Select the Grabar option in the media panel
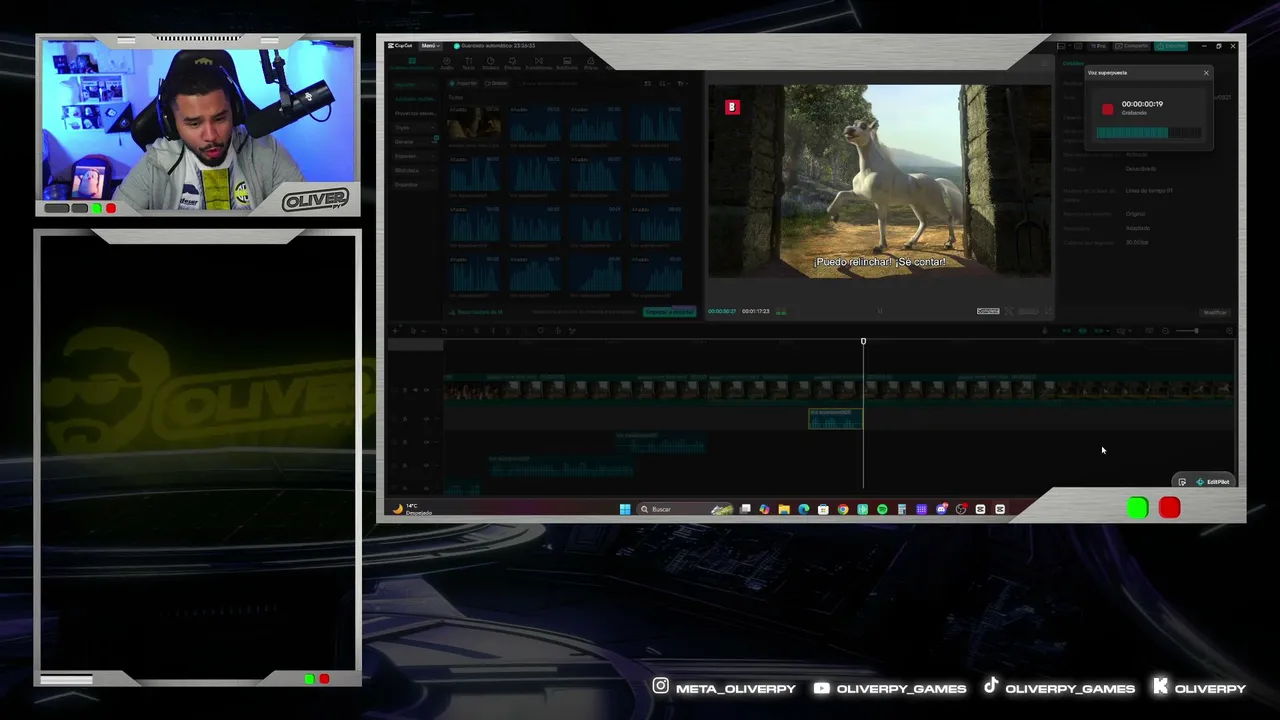The width and height of the screenshot is (1280, 720). [x=497, y=83]
